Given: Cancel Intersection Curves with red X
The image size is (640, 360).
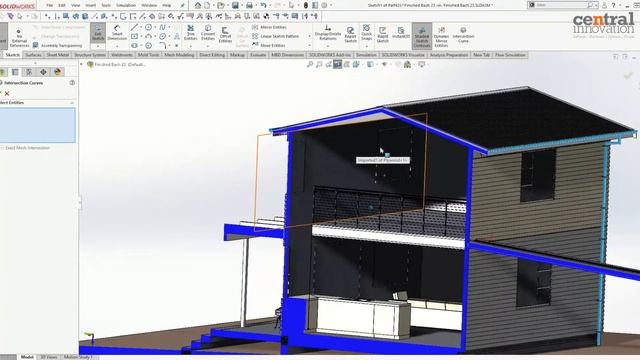Looking at the screenshot, I should click(x=7, y=93).
